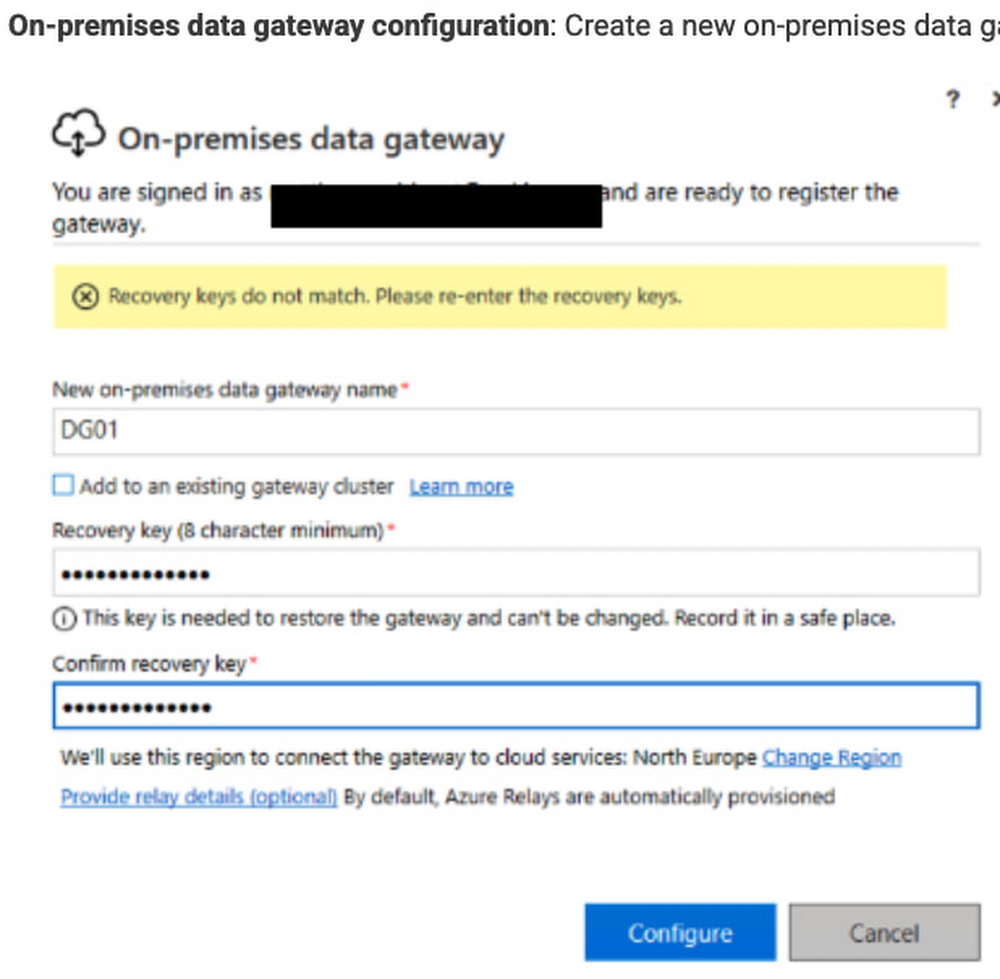Click the info icon beside key warning

(x=63, y=619)
